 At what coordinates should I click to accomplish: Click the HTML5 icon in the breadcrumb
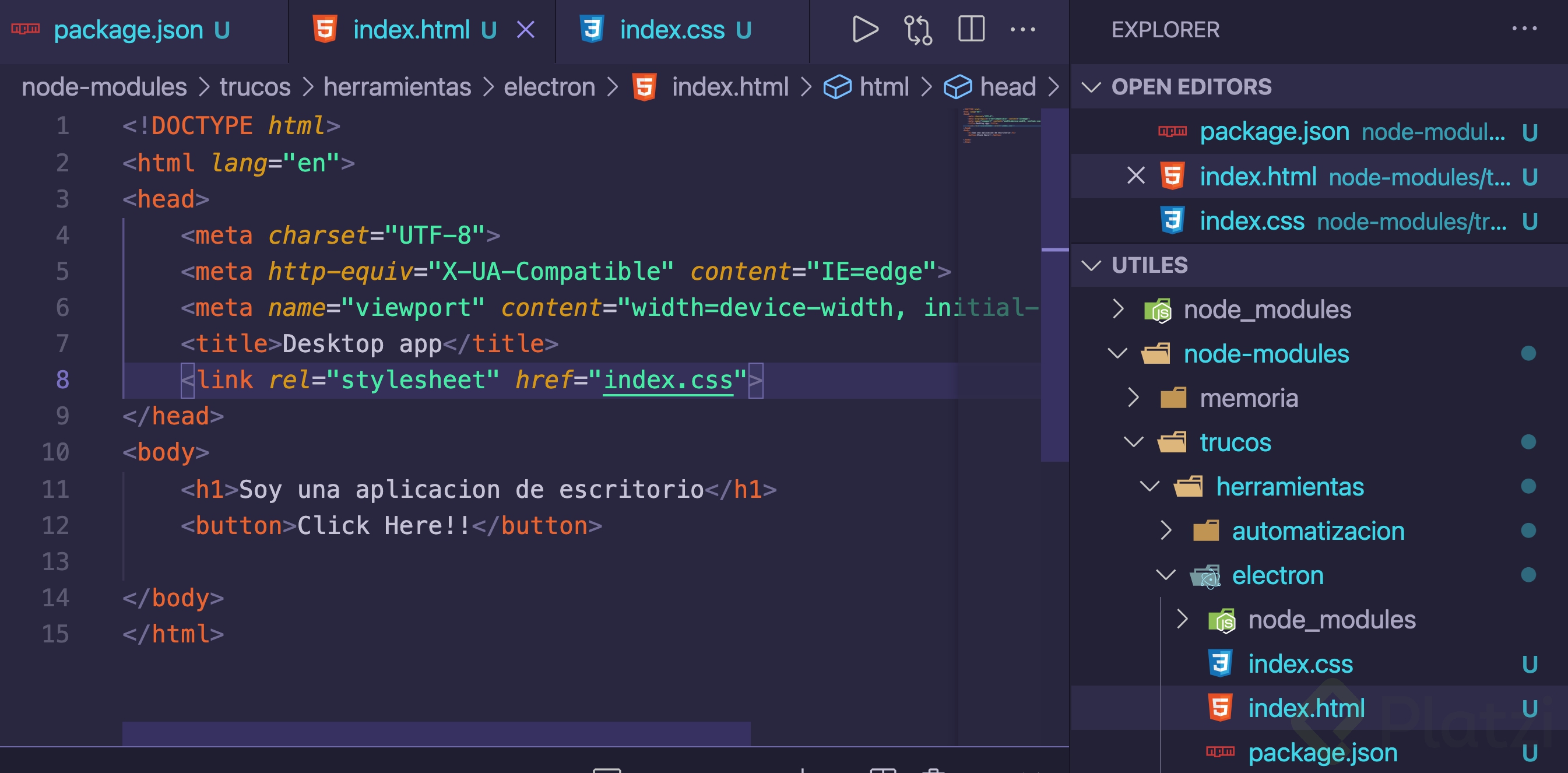tap(644, 87)
